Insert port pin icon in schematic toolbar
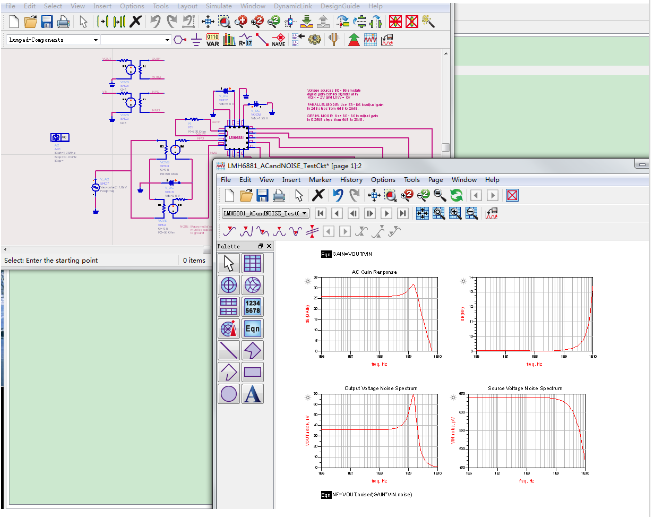 (179, 39)
